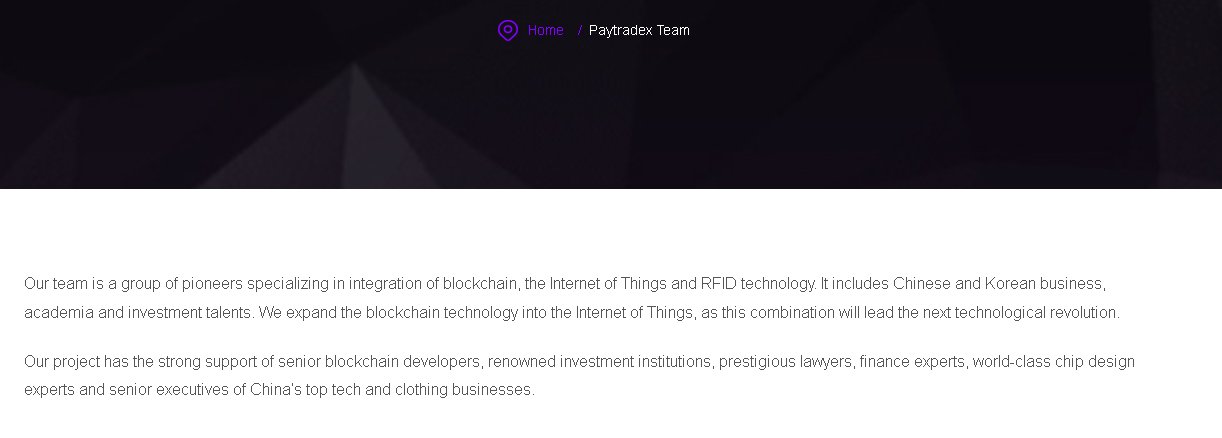Image resolution: width=1222 pixels, height=438 pixels.
Task: Click the dark triangle-pattern hero banner
Action: pyautogui.click(x=611, y=110)
